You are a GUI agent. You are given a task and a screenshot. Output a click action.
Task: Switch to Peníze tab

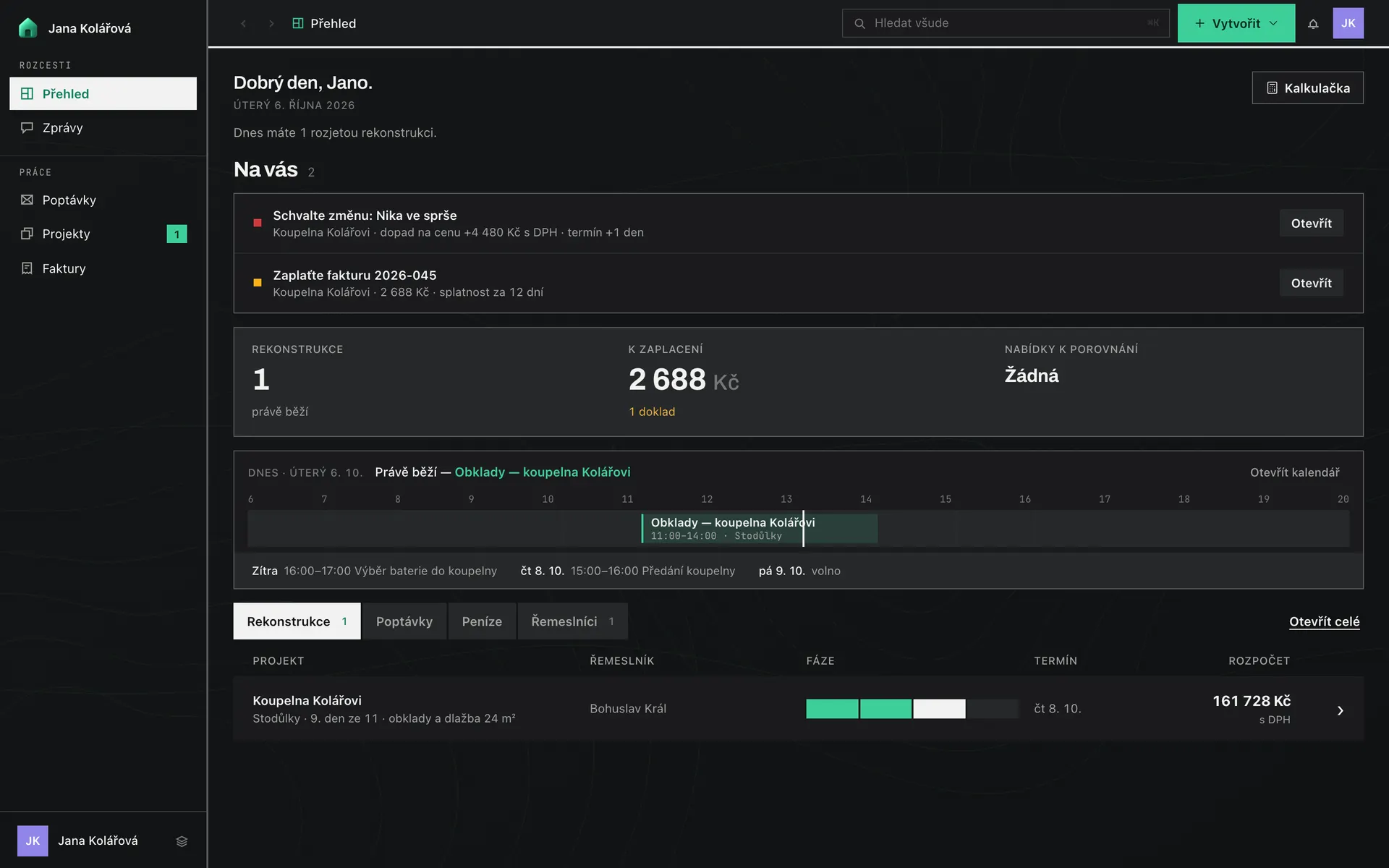coord(482,621)
